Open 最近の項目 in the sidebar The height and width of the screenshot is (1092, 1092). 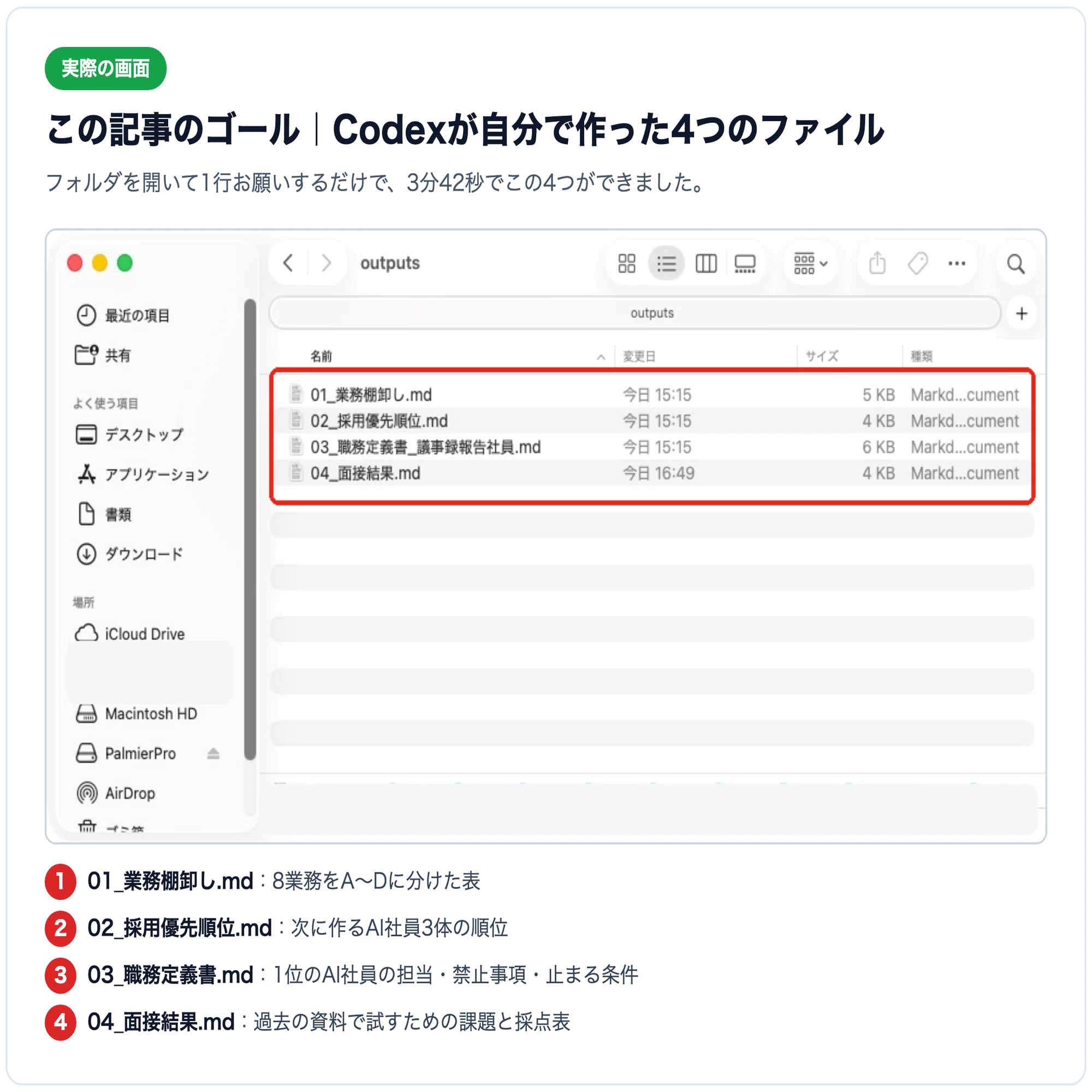click(123, 316)
